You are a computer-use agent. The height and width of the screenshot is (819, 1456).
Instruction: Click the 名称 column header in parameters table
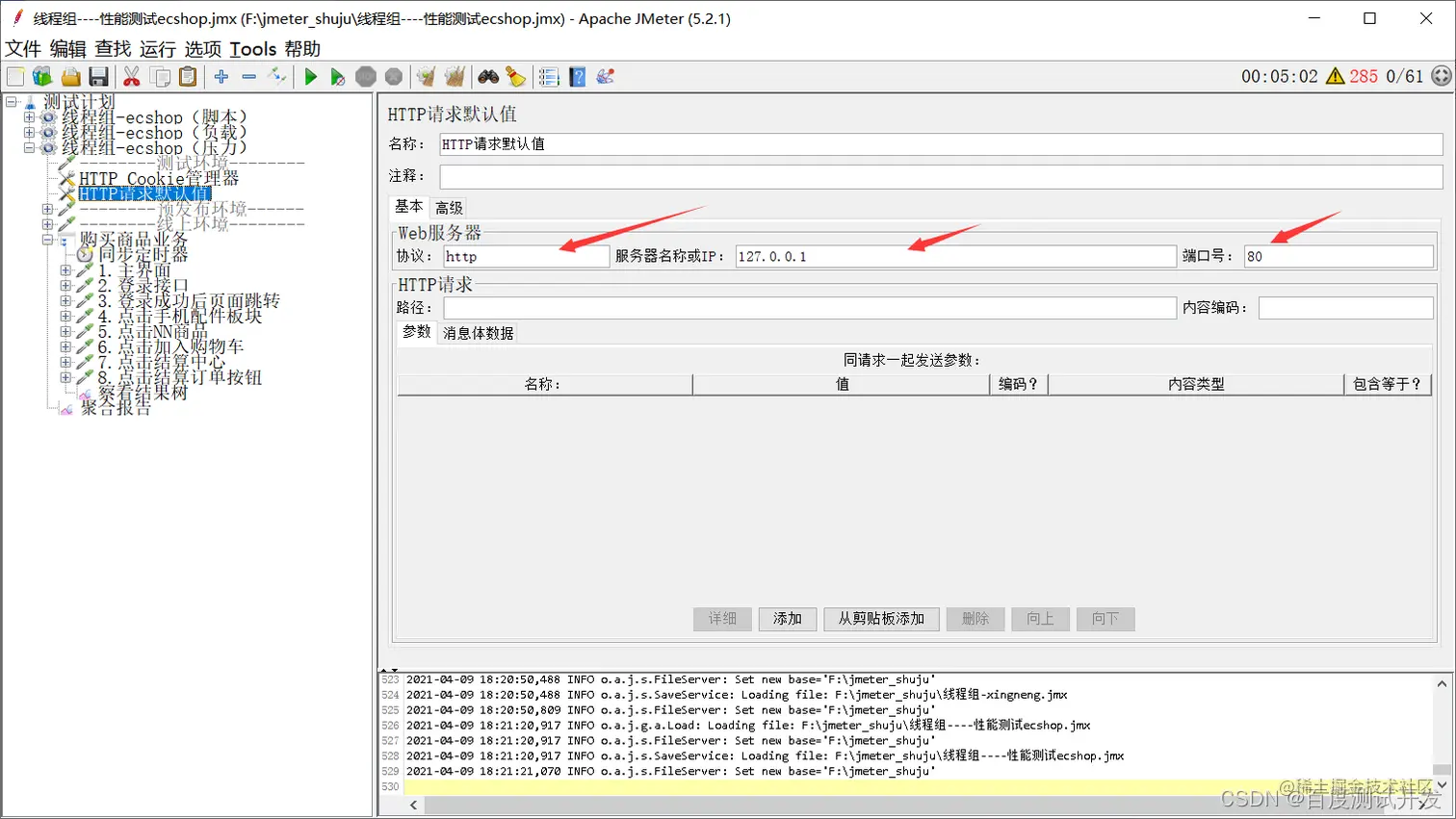(544, 384)
